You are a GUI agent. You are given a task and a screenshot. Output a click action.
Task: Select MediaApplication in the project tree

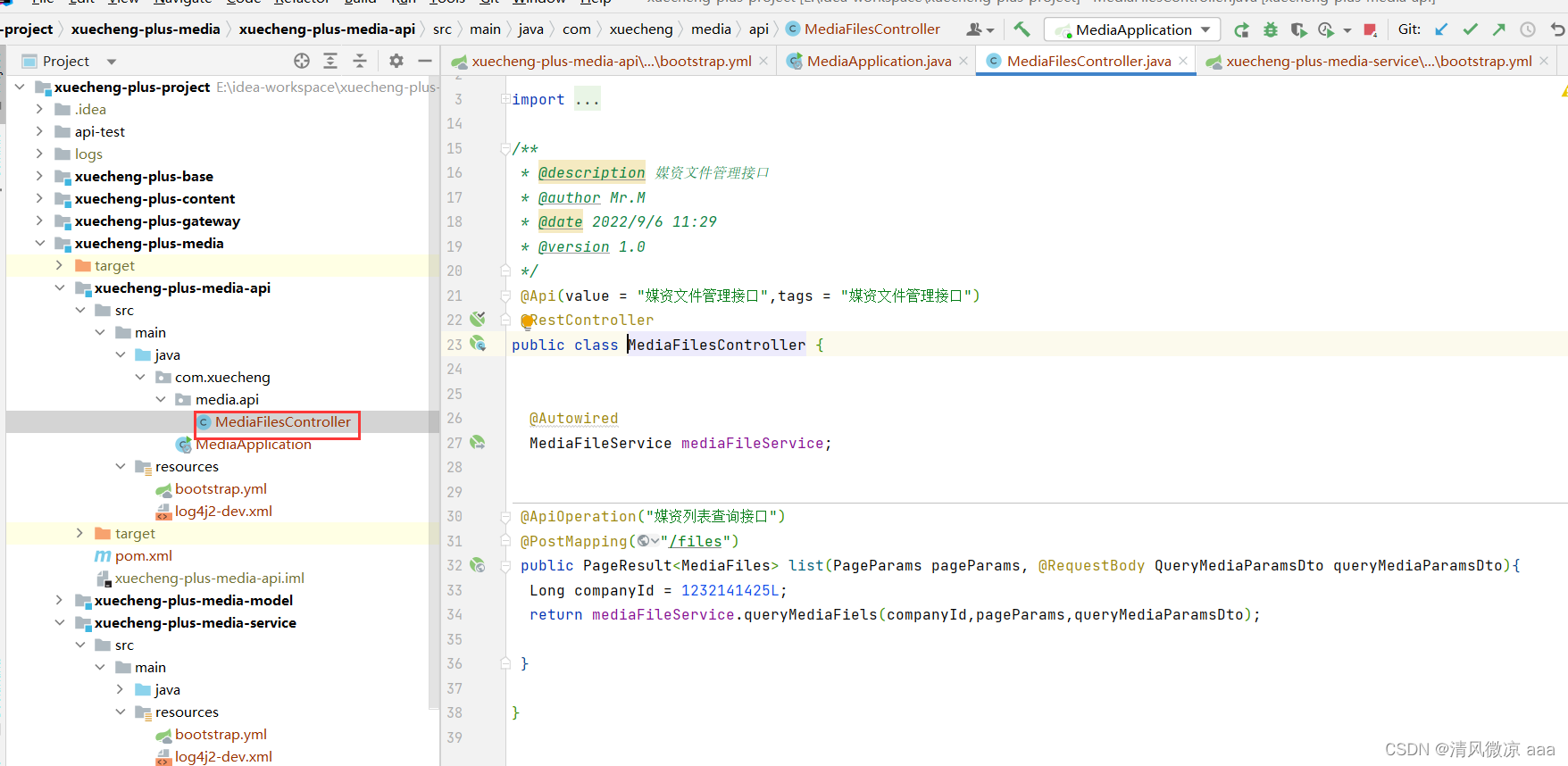pos(254,444)
